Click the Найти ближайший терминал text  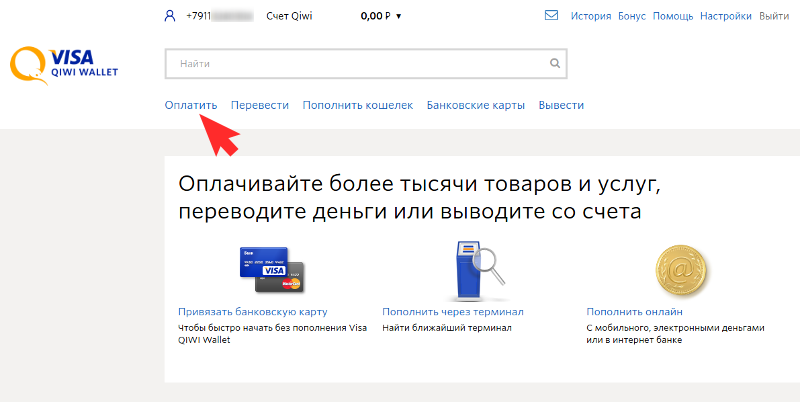click(x=446, y=328)
